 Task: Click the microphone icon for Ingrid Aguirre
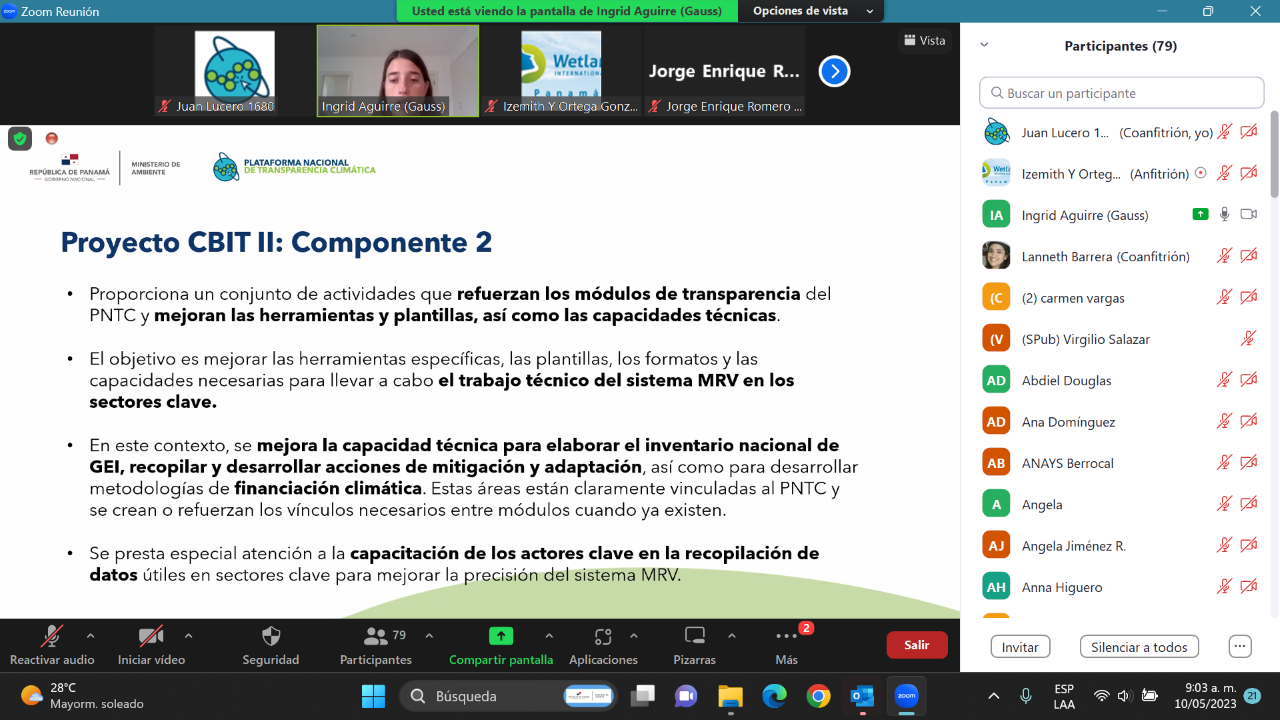(1224, 214)
